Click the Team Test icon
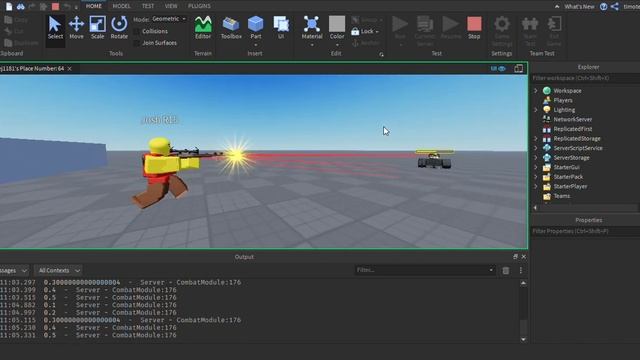This screenshot has height=360, width=640. tap(530, 24)
